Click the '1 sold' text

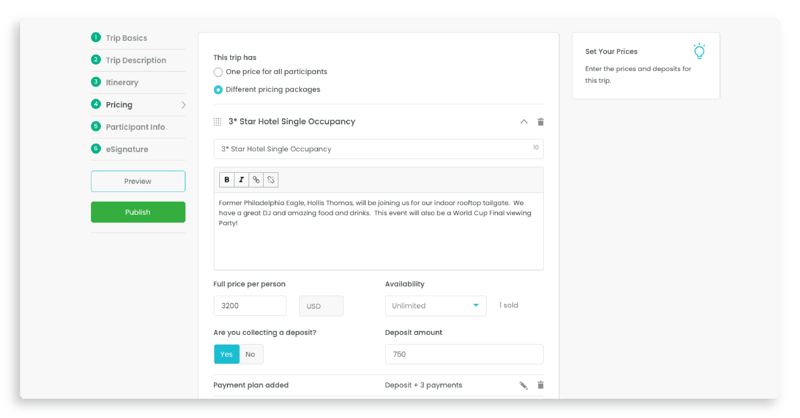click(509, 305)
